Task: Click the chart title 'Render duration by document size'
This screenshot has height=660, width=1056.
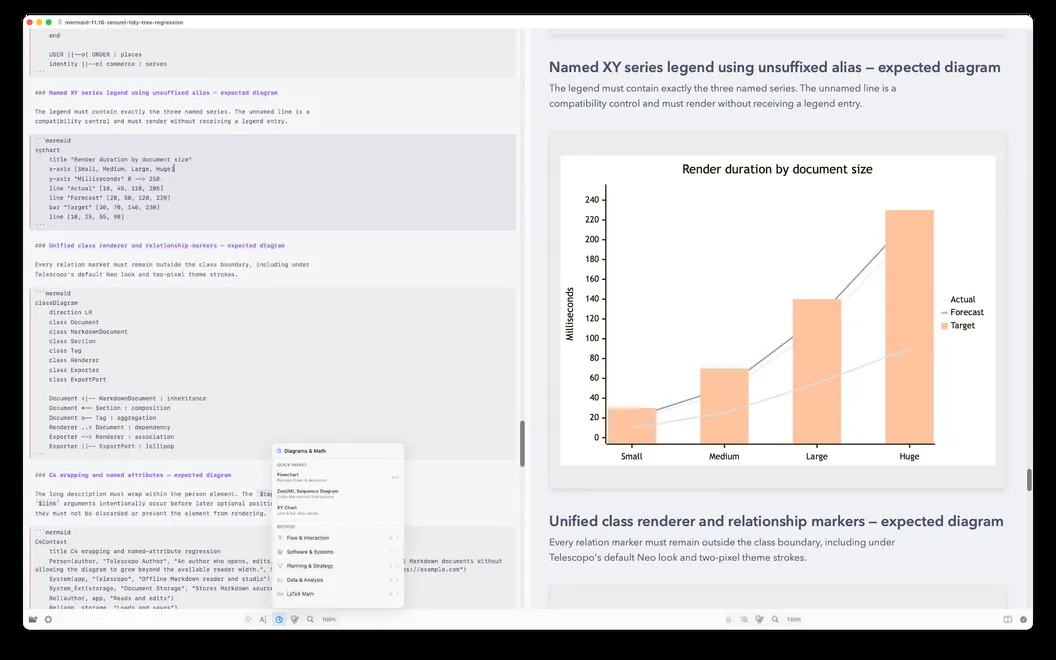Action: tap(777, 170)
